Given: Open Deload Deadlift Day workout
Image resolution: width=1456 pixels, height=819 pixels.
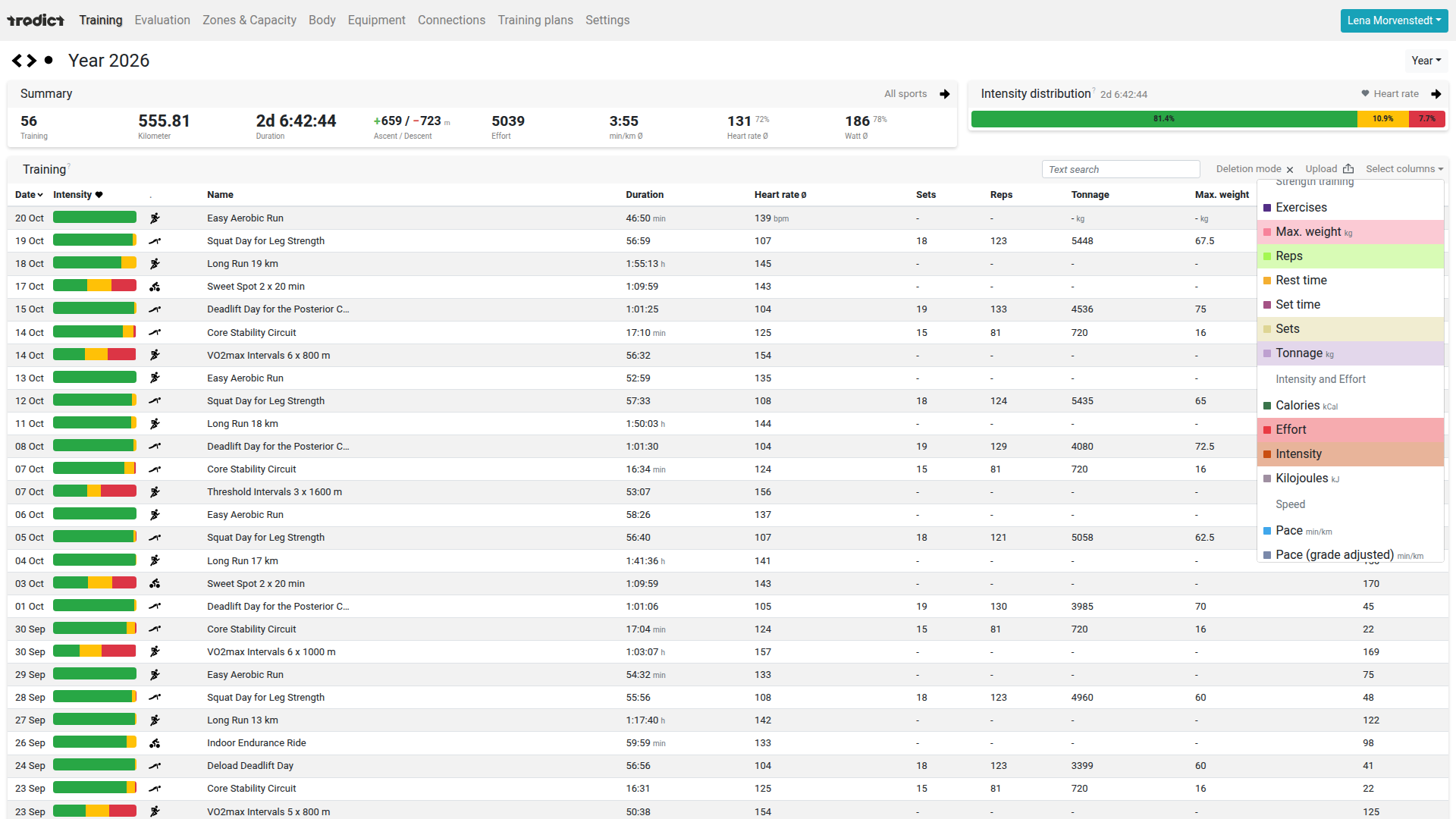Looking at the screenshot, I should coord(250,766).
